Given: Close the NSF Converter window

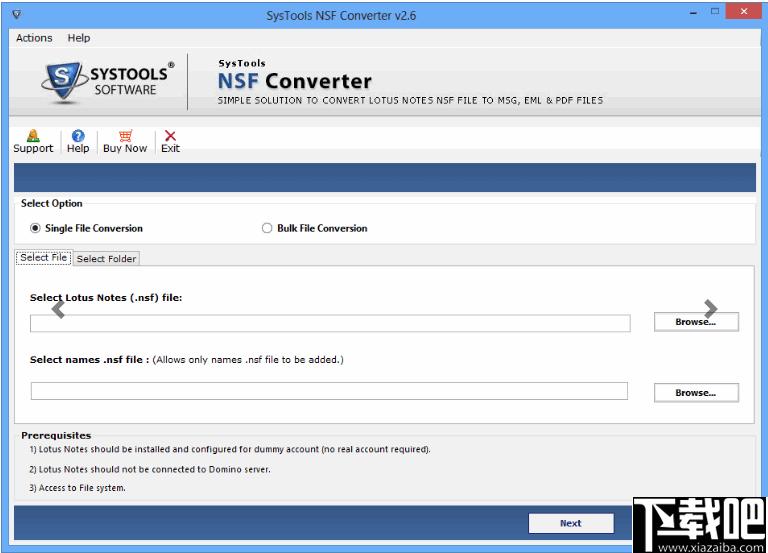Looking at the screenshot, I should click(x=744, y=11).
